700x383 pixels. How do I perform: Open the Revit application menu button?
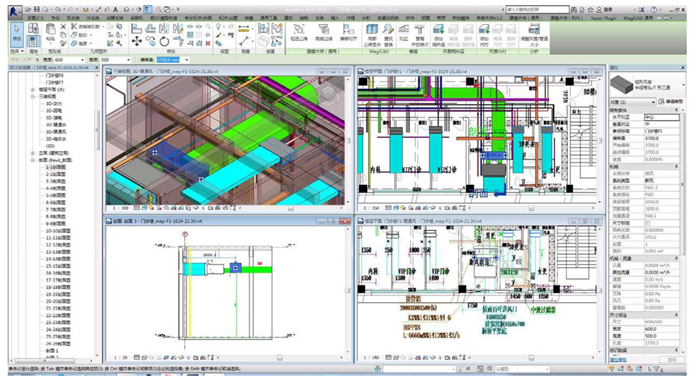pos(15,11)
